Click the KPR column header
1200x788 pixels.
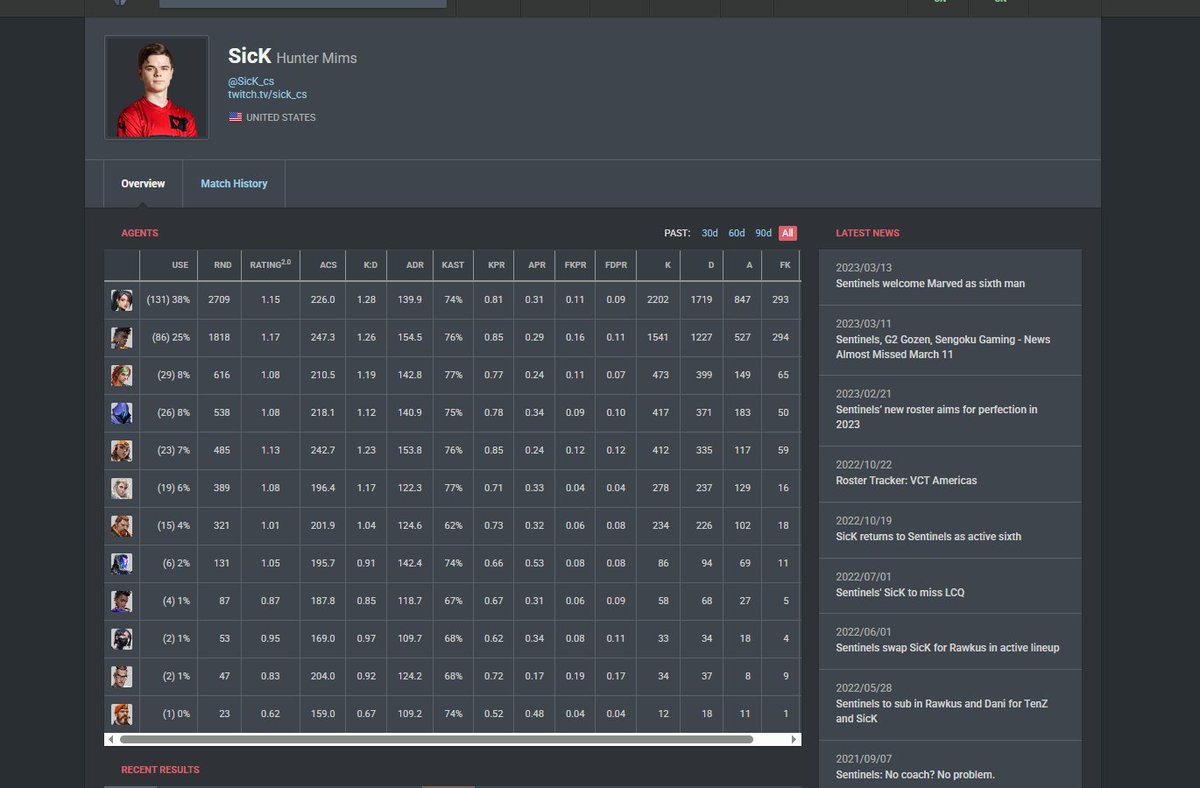495,265
